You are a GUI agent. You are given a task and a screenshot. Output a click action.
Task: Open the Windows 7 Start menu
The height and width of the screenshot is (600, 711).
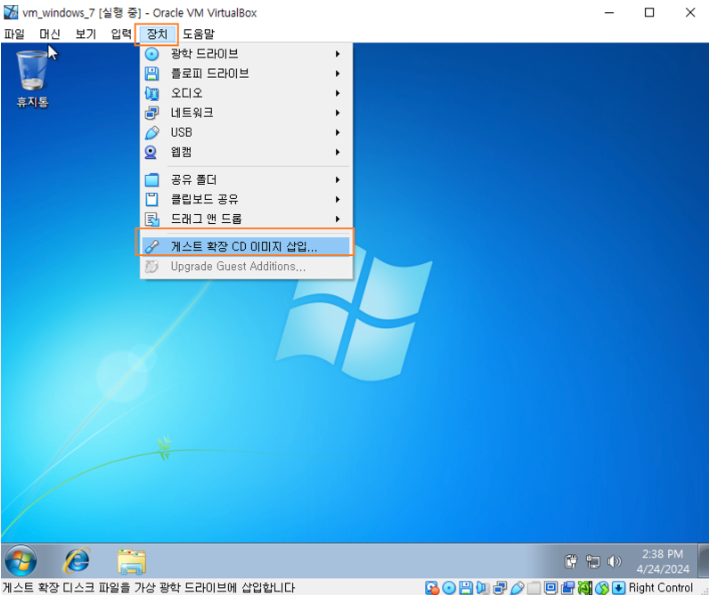coord(20,561)
